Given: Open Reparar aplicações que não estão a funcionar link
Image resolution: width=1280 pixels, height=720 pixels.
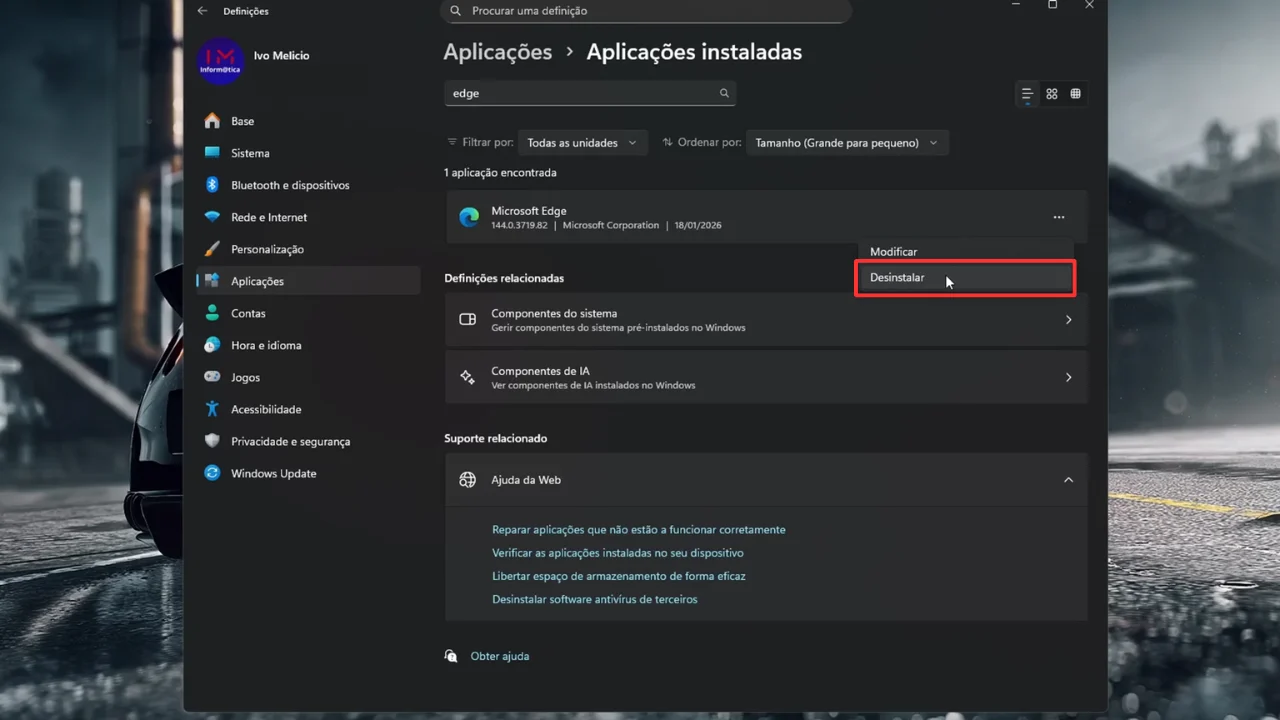Looking at the screenshot, I should pyautogui.click(x=639, y=530).
